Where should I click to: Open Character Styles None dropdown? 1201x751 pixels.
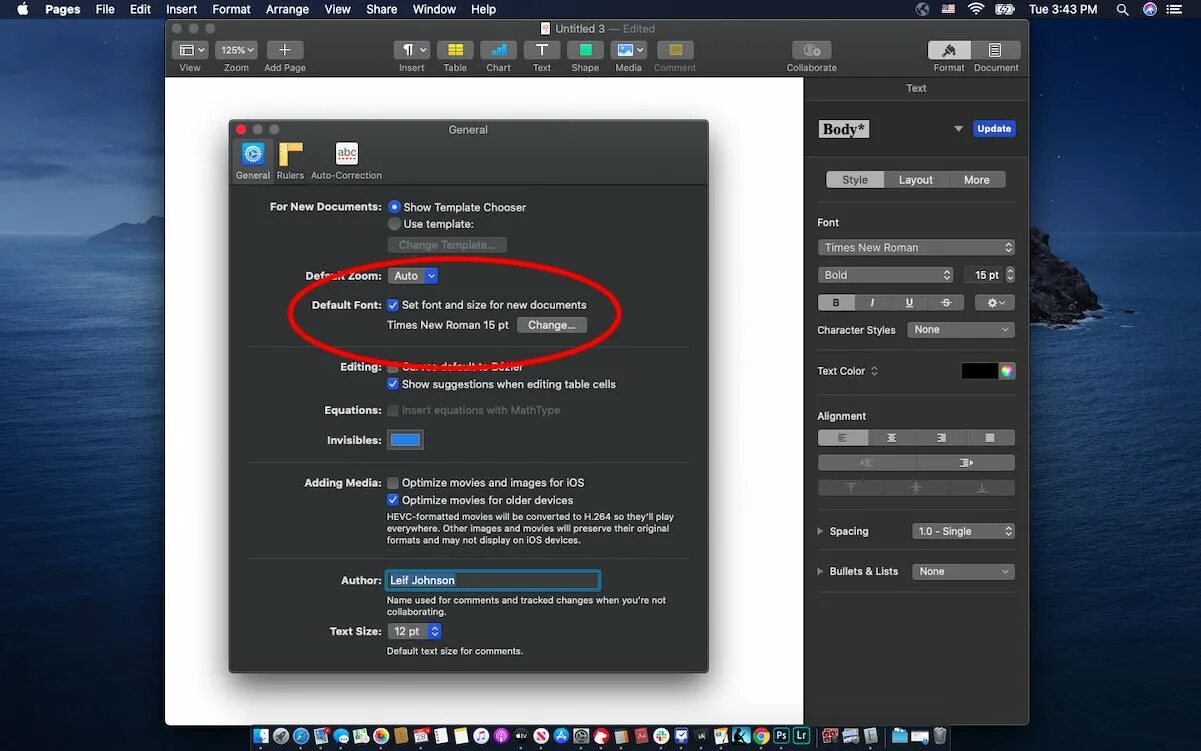pos(961,330)
